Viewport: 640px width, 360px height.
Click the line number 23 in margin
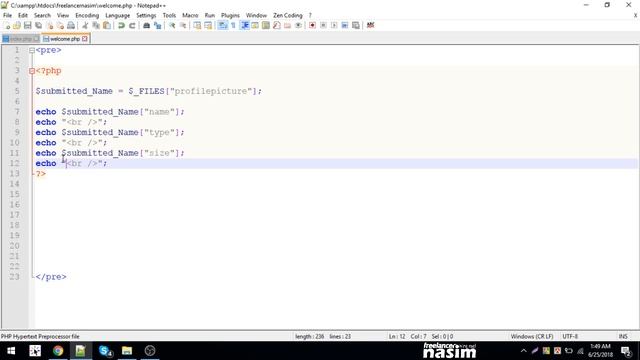[15, 276]
